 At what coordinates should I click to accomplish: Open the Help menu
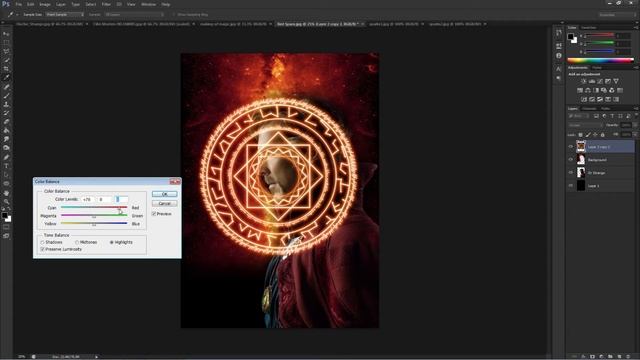point(166,4)
